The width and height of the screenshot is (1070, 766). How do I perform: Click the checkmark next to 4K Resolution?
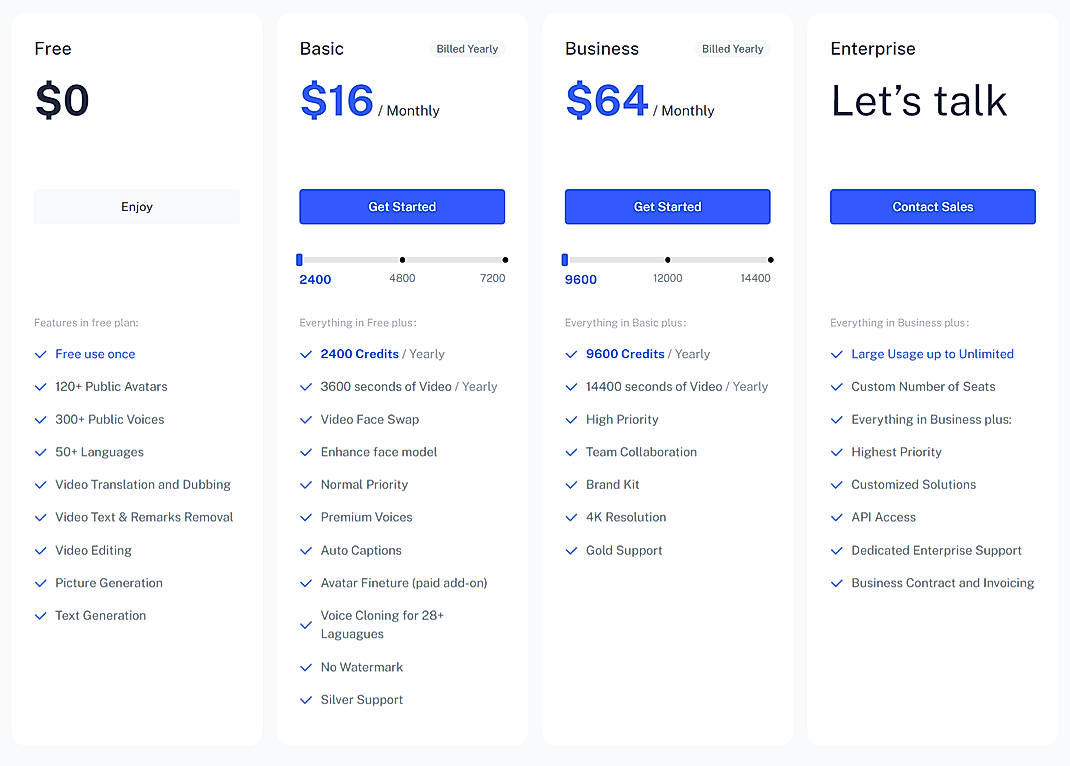tap(571, 517)
